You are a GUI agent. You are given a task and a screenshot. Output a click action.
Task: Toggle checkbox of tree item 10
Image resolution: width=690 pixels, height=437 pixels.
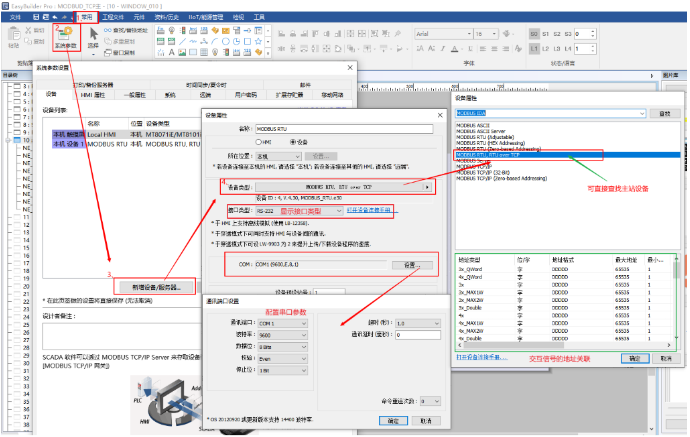coord(18,141)
